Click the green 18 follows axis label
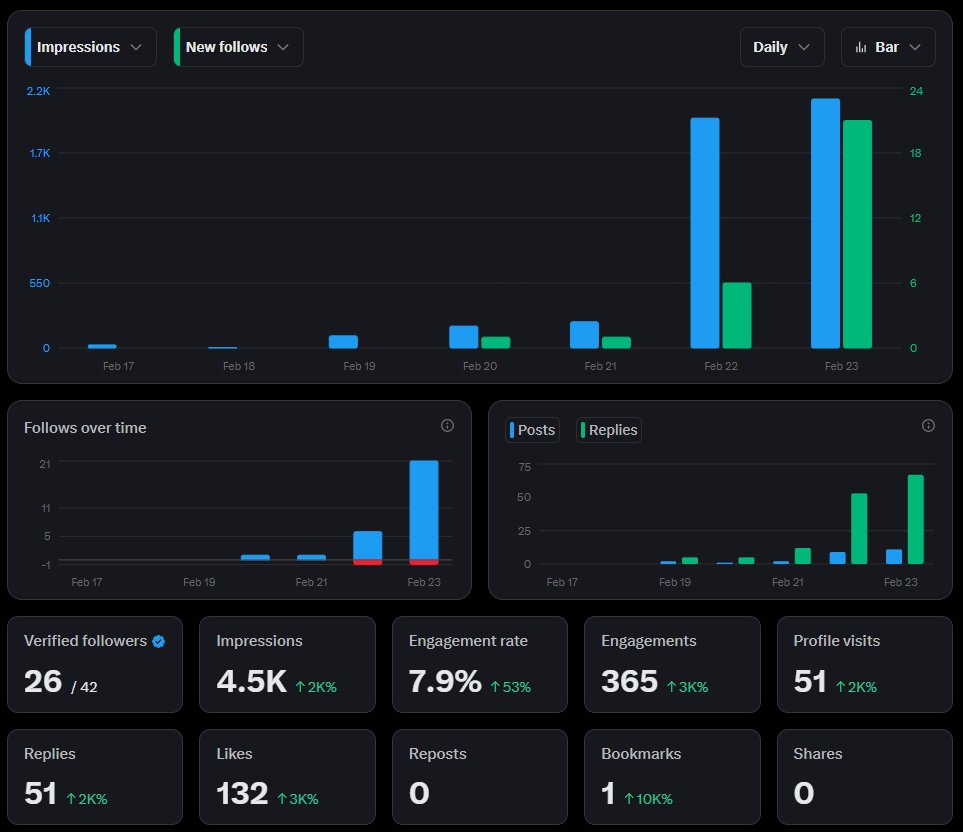Image resolution: width=963 pixels, height=832 pixels. [x=915, y=153]
